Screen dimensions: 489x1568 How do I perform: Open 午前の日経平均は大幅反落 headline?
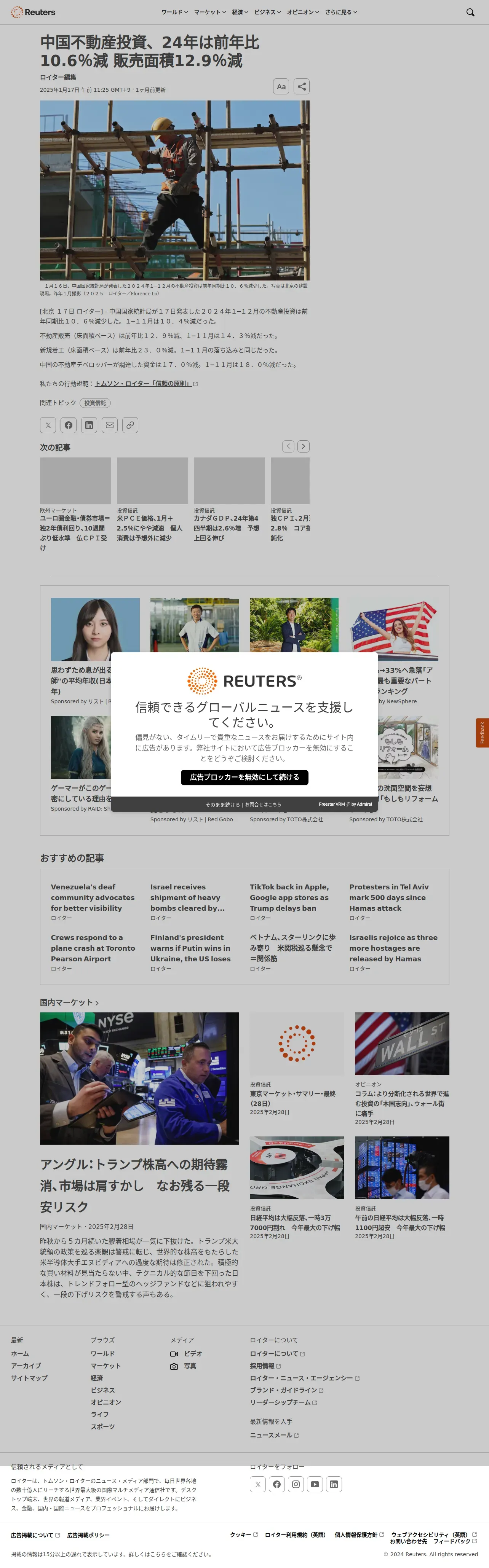400,1222
